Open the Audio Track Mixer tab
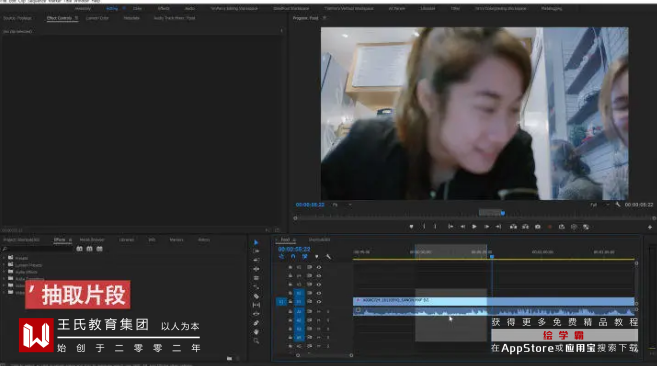This screenshot has height=366, width=657. (174, 18)
